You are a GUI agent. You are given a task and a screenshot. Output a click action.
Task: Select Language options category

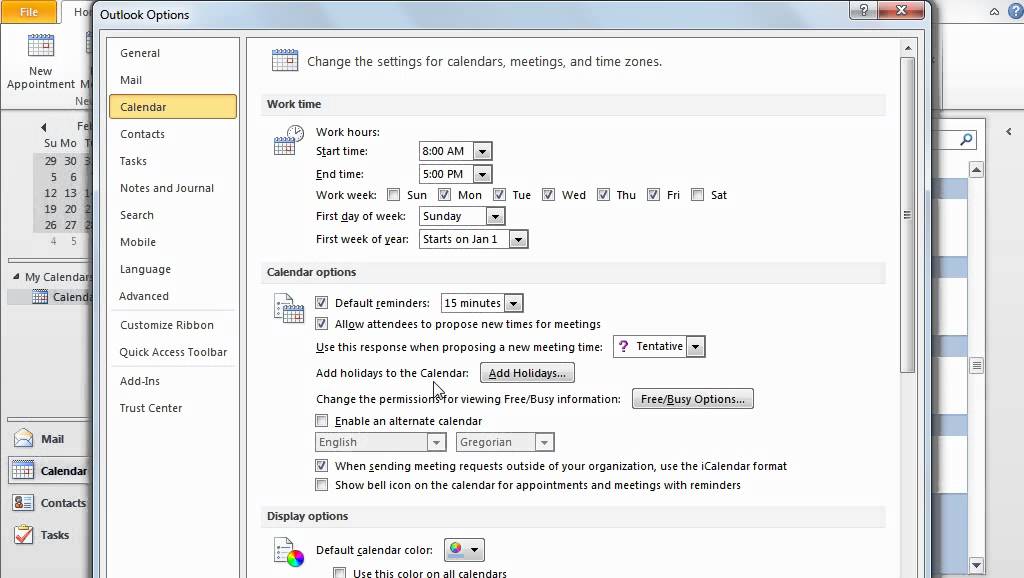click(x=173, y=269)
